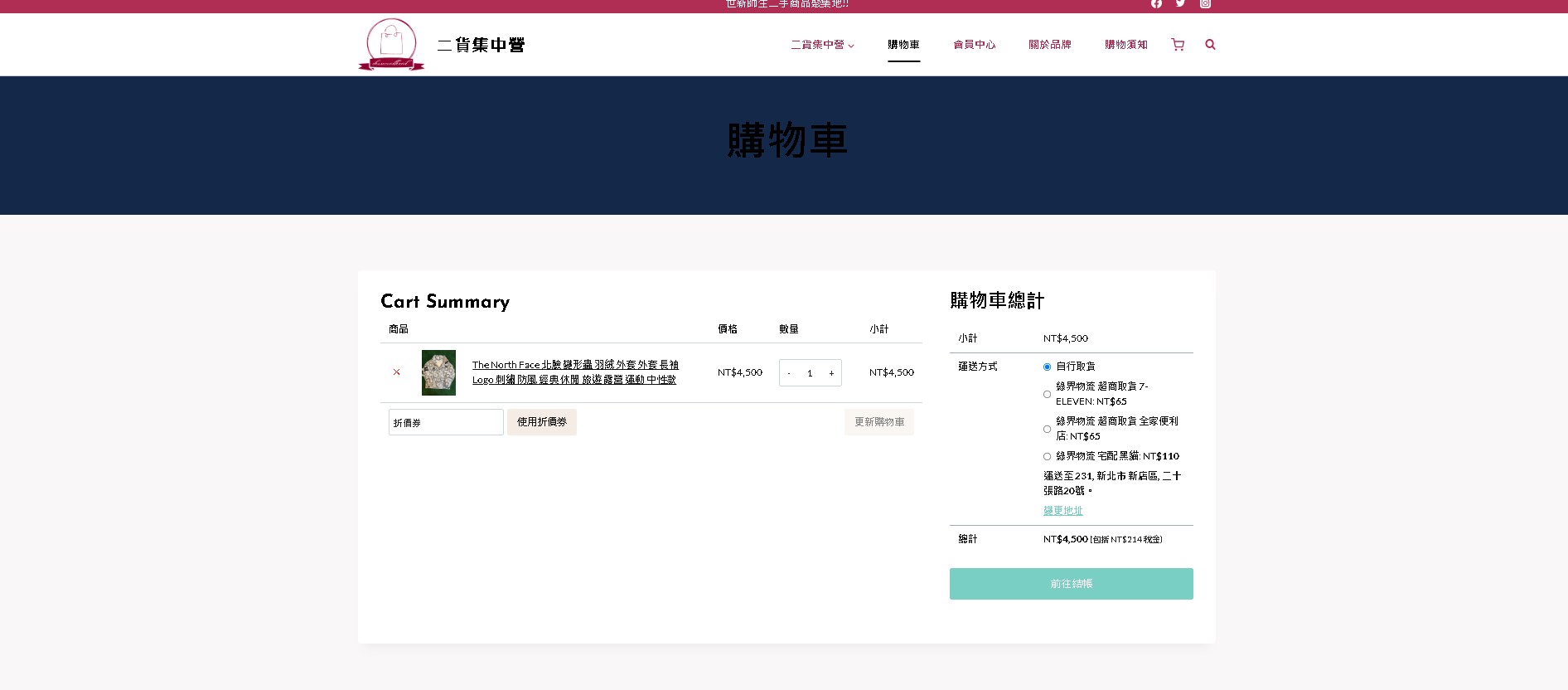Click the search magnifier icon
The width and height of the screenshot is (1568, 690).
[x=1210, y=45]
